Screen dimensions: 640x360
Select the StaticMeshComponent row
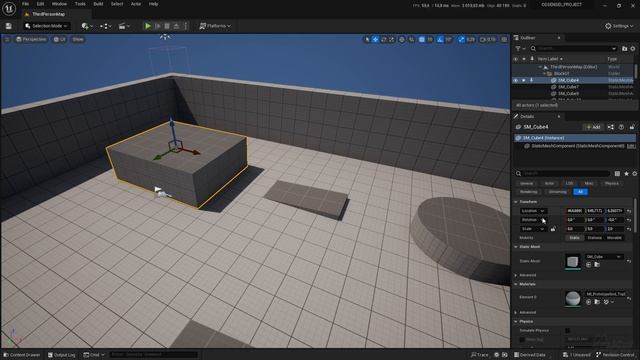click(x=575, y=146)
